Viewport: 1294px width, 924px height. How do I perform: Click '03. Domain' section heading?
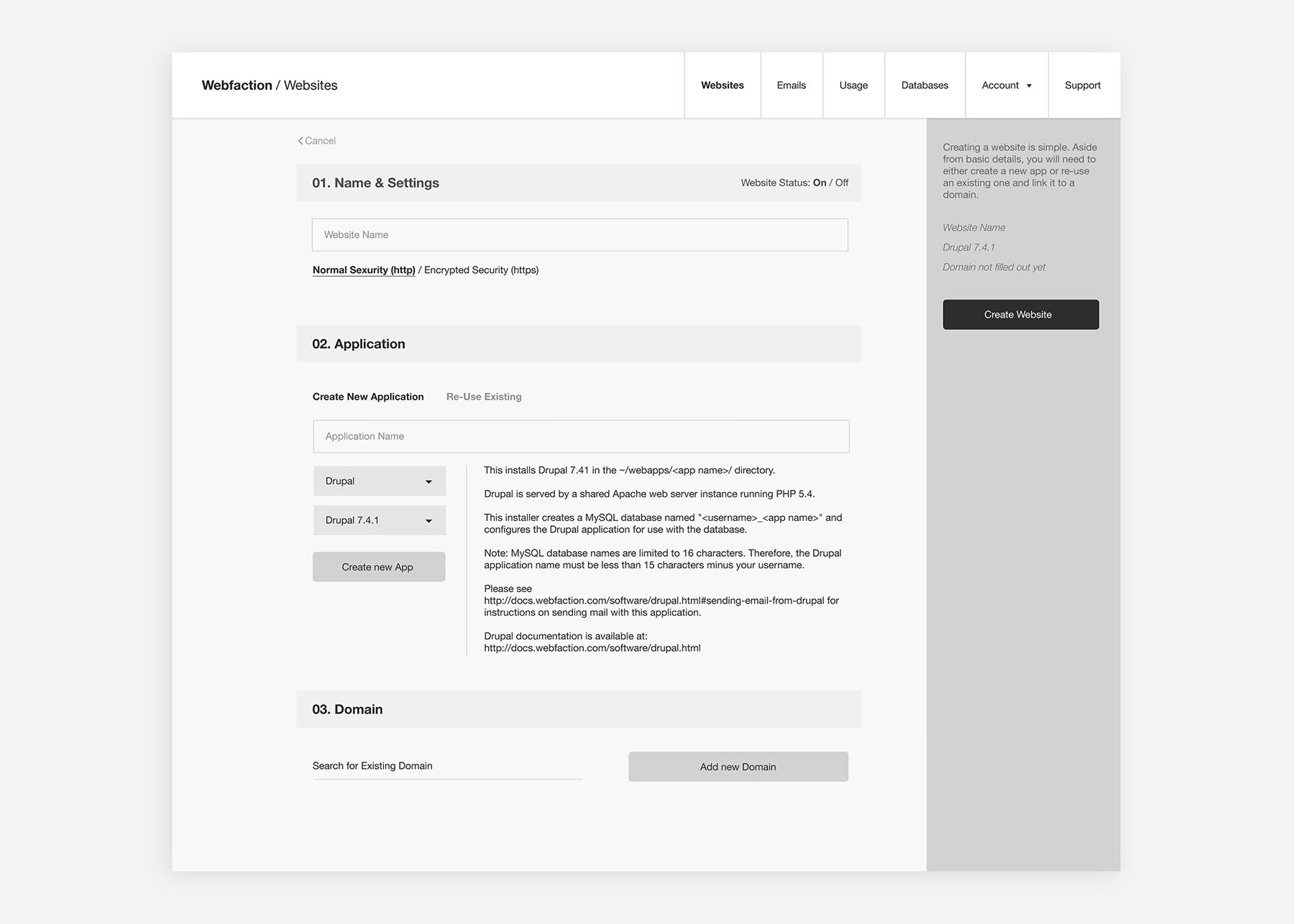347,710
